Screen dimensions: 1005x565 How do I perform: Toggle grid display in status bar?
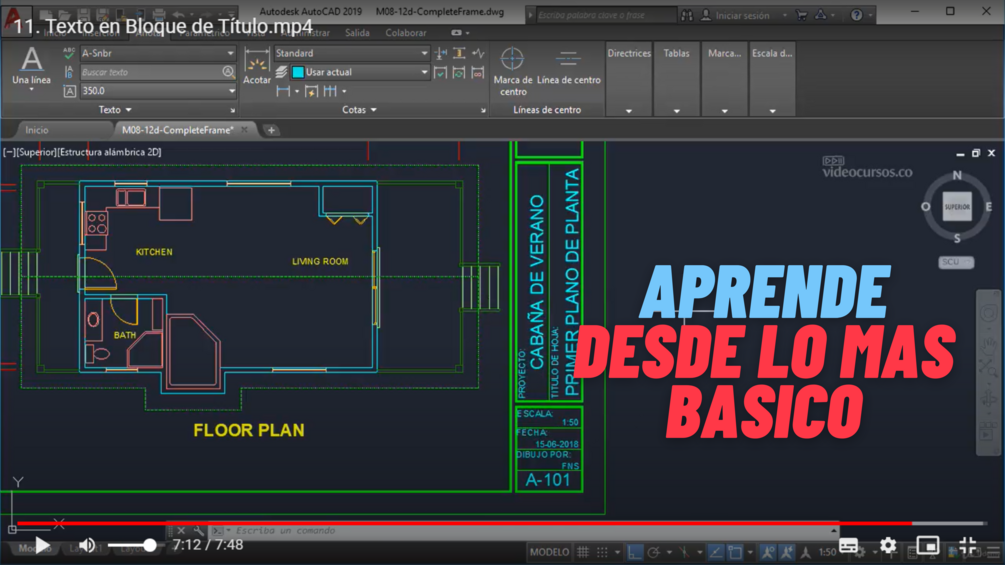[x=583, y=552]
